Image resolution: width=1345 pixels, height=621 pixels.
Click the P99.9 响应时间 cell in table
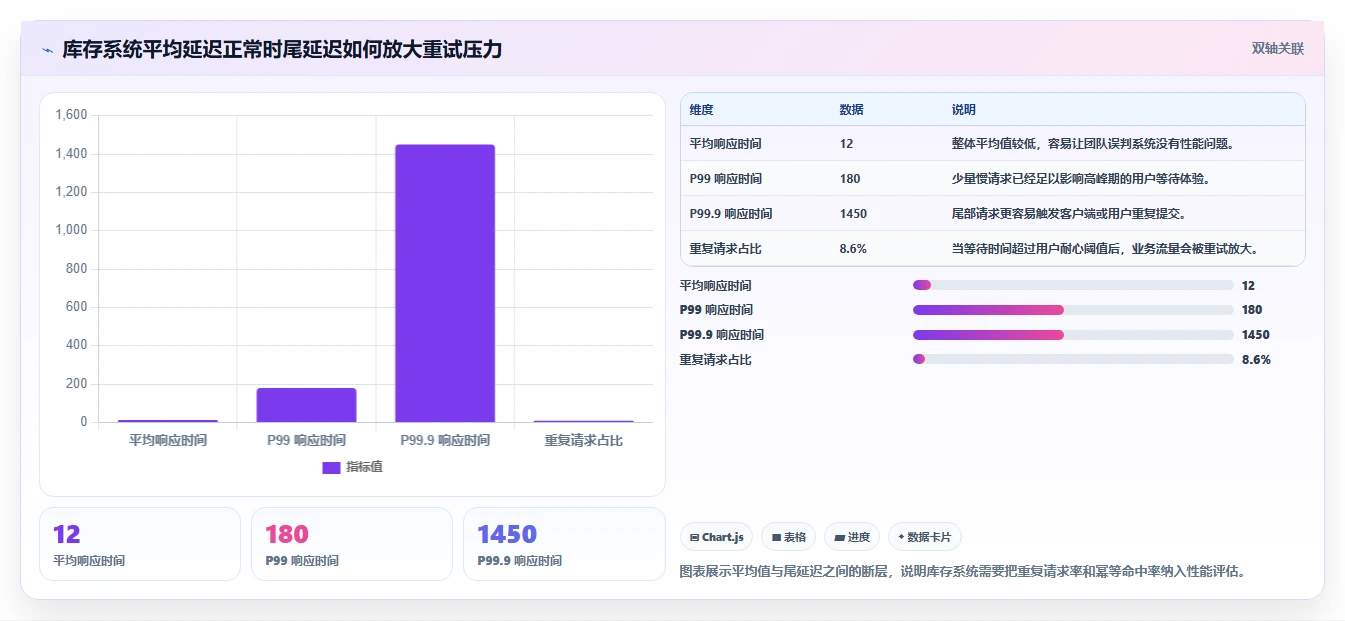click(731, 213)
